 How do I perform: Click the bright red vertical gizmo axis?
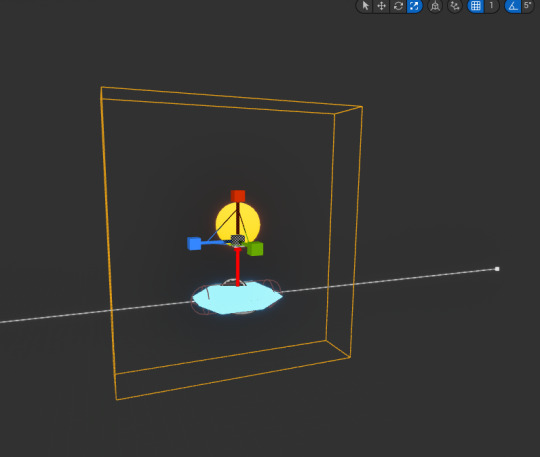coord(237,267)
